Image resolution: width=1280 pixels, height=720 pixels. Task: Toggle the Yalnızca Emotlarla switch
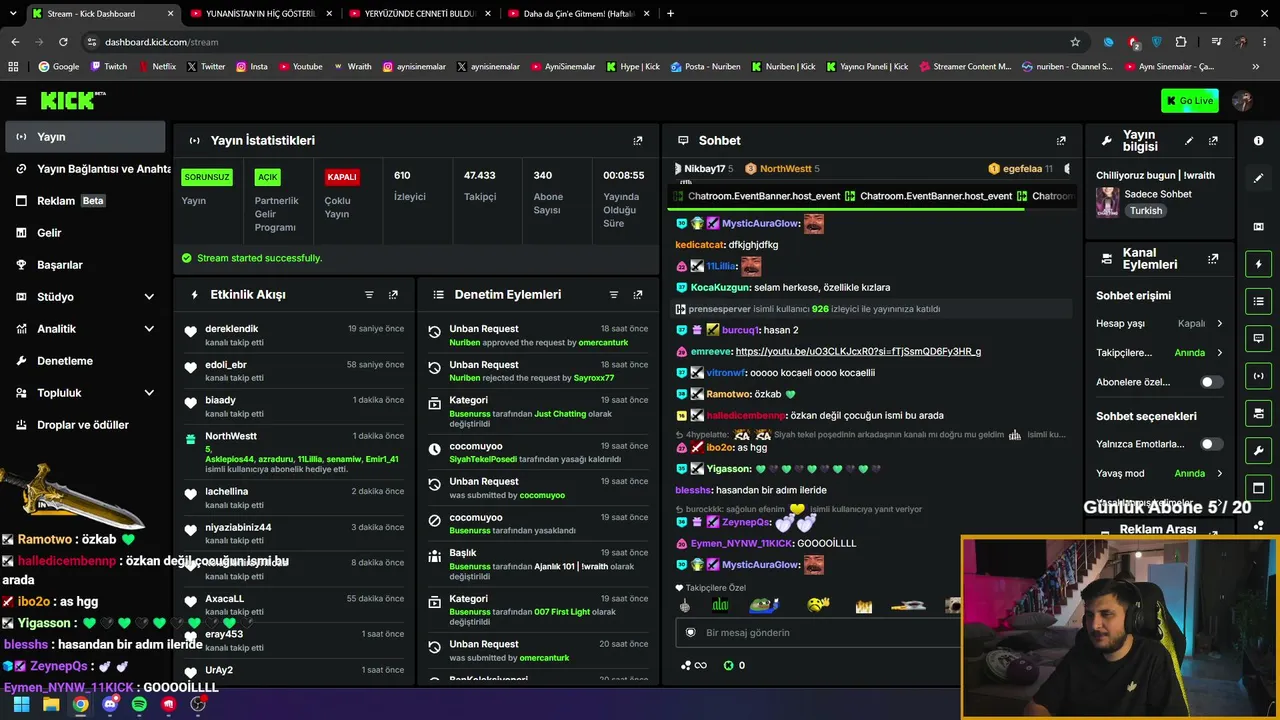click(1211, 444)
